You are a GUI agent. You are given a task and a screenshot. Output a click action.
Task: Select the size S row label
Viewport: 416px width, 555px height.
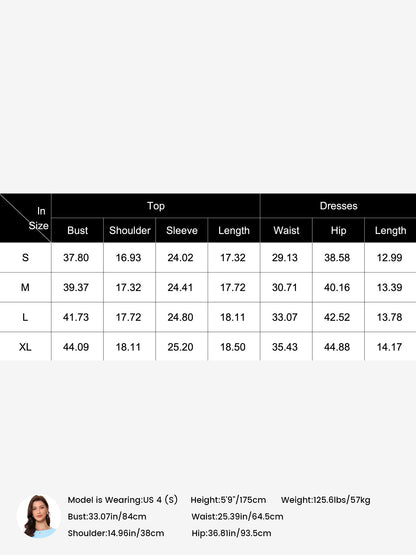[x=25, y=257]
